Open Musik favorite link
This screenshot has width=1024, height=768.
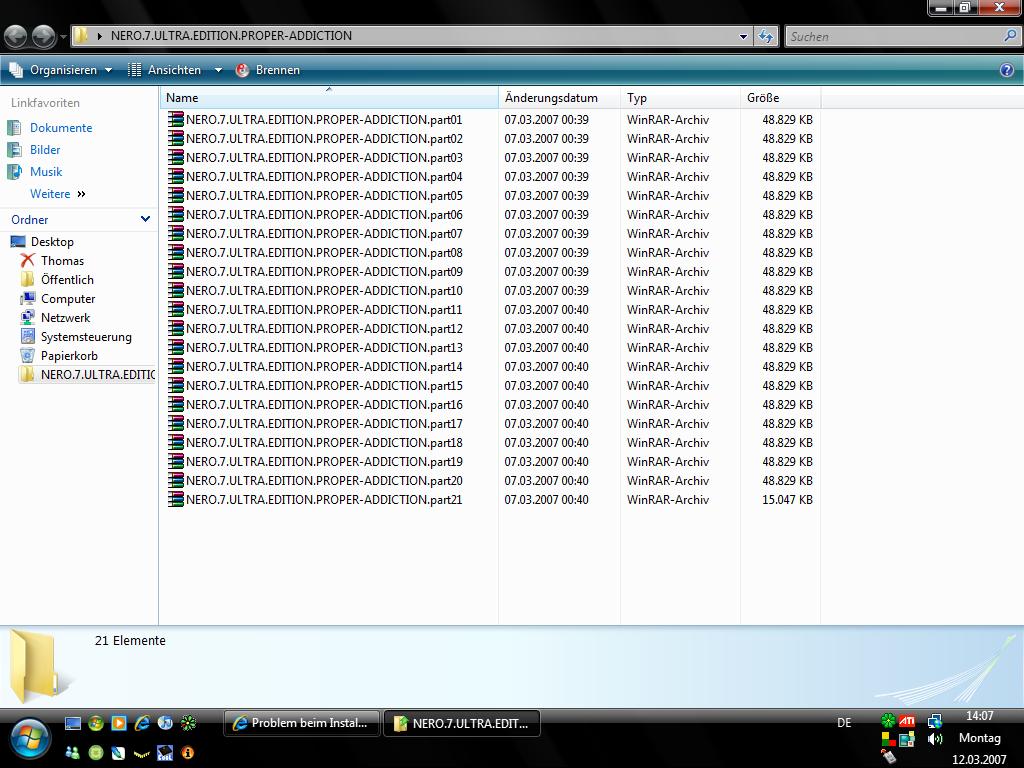coord(46,172)
